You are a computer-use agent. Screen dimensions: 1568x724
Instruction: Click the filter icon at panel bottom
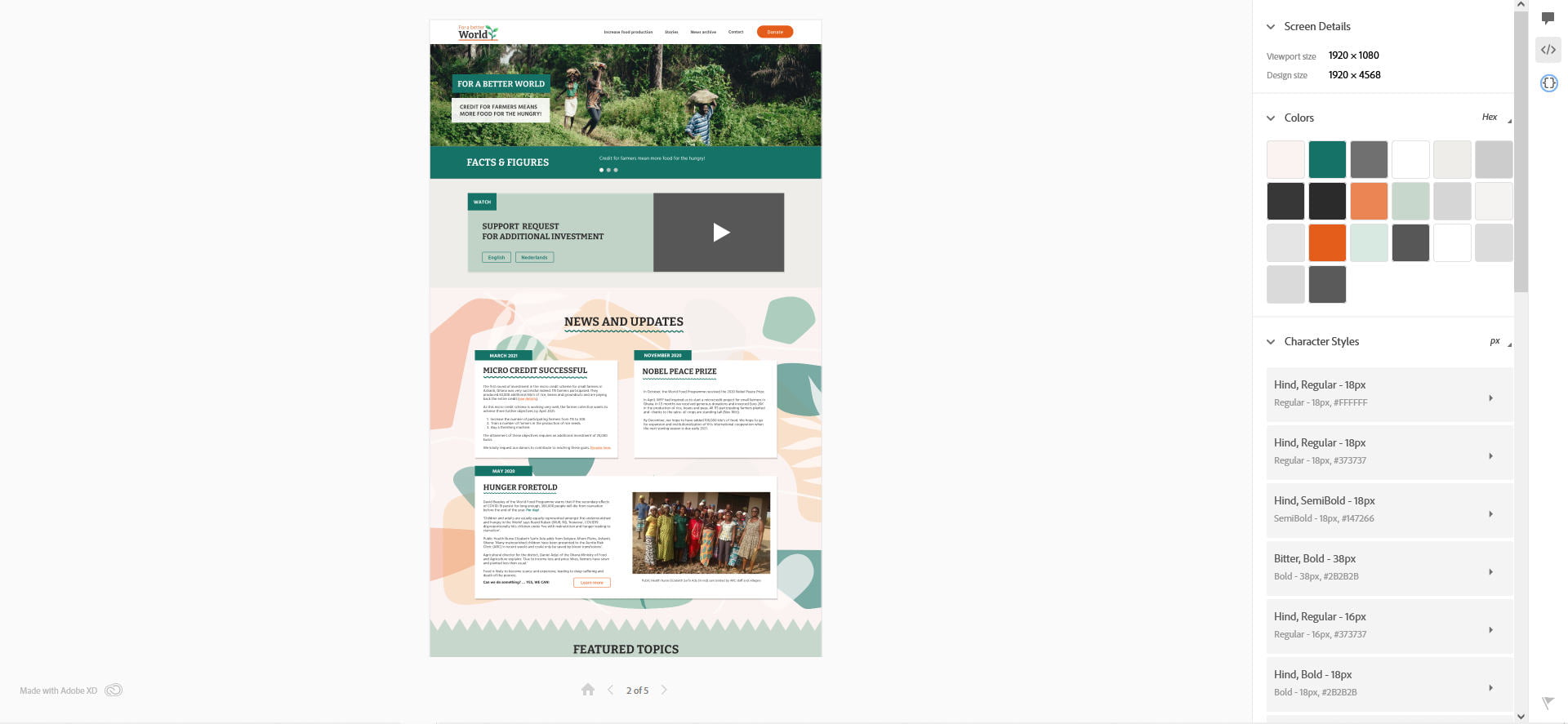[x=1548, y=703]
